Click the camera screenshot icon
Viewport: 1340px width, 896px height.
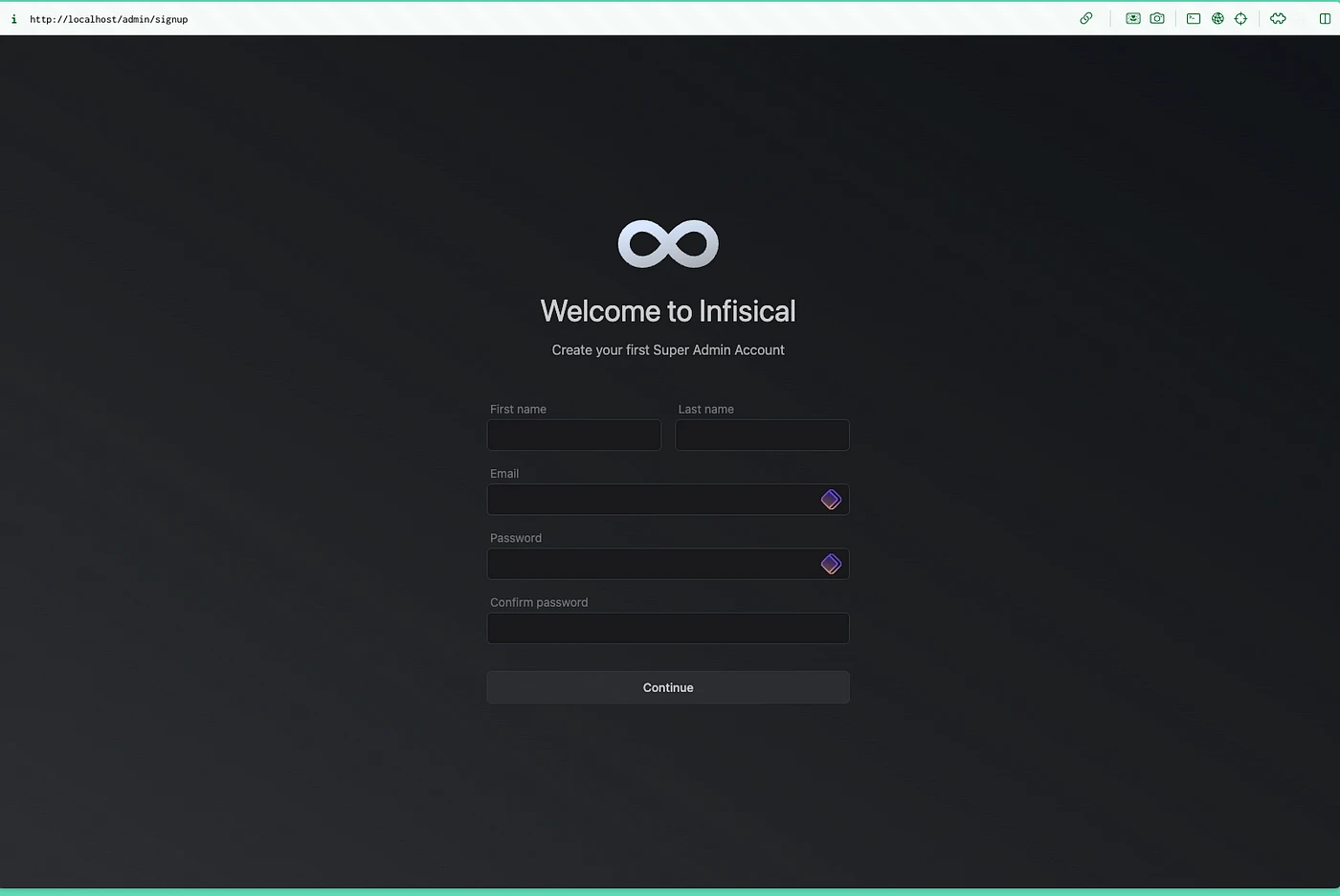click(x=1157, y=18)
